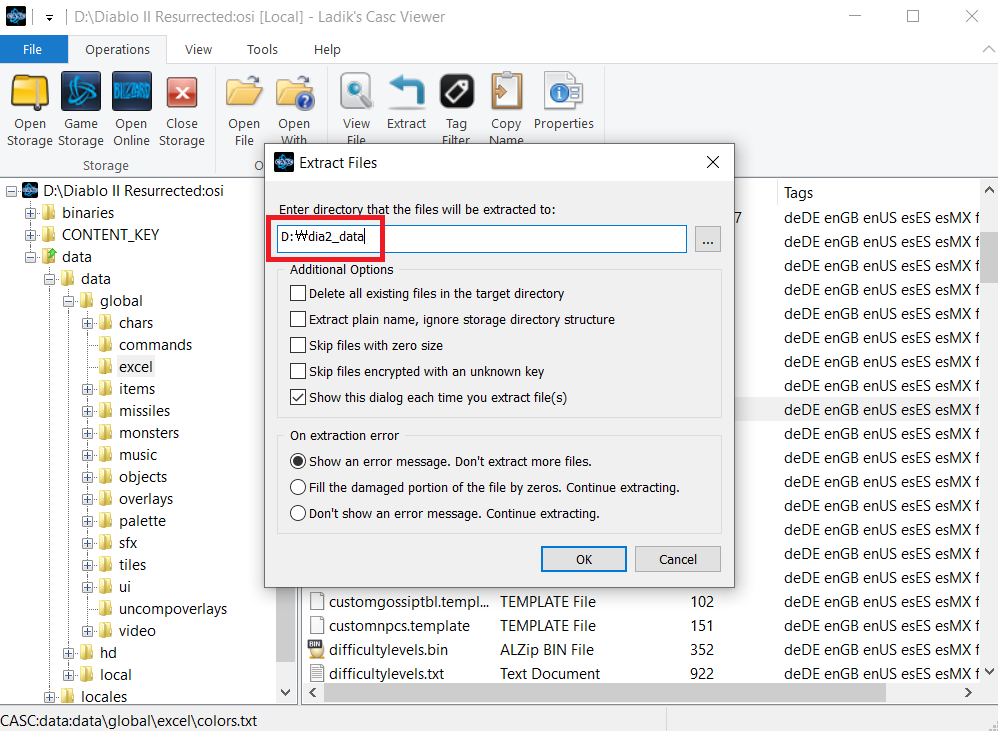Toggle Skip files encrypted with unknown key
The width and height of the screenshot is (998, 731).
(x=298, y=372)
